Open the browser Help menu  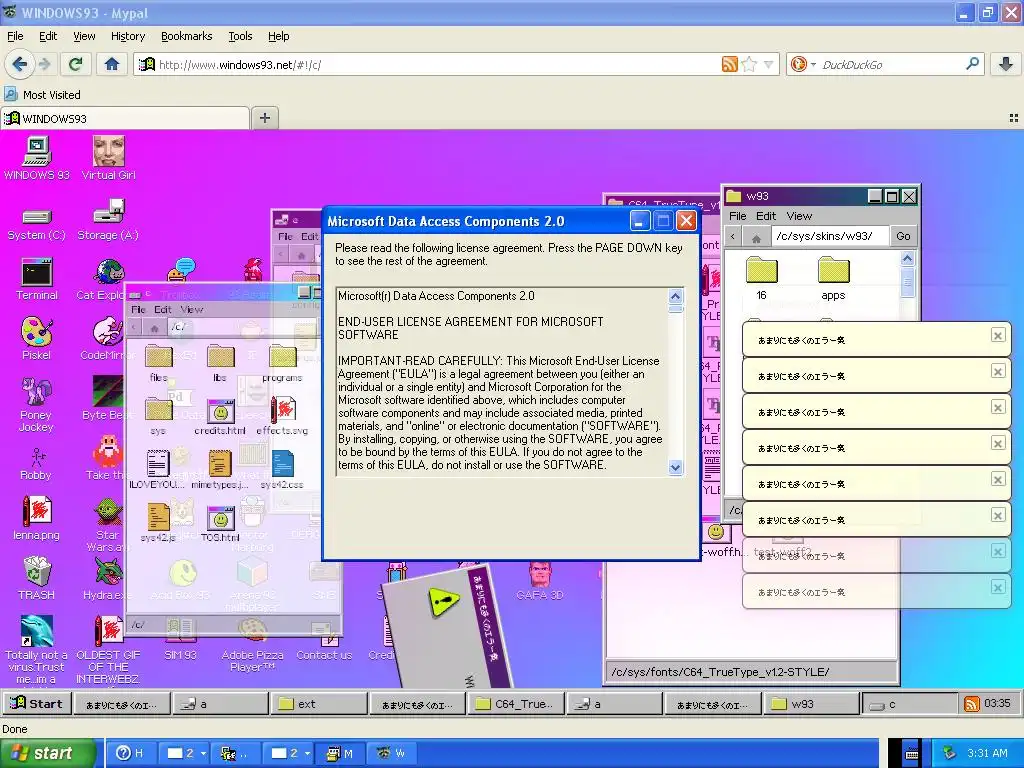tap(278, 36)
